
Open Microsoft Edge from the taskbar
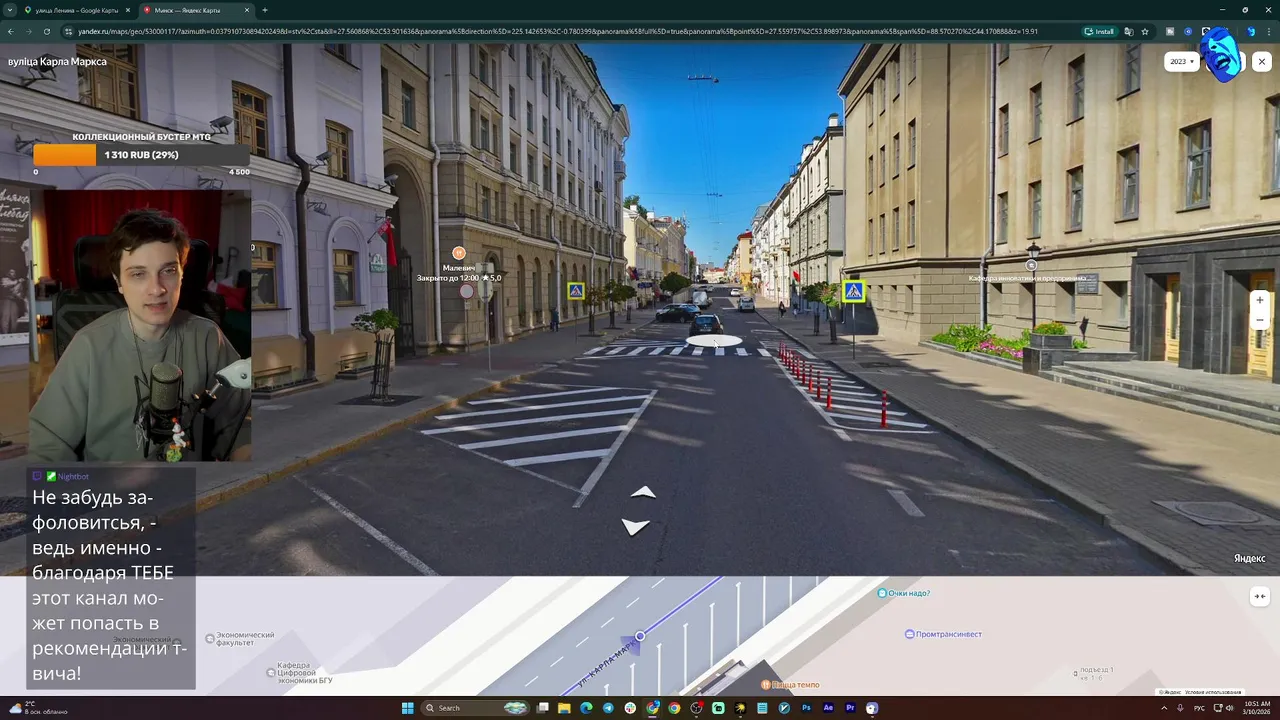tap(586, 708)
